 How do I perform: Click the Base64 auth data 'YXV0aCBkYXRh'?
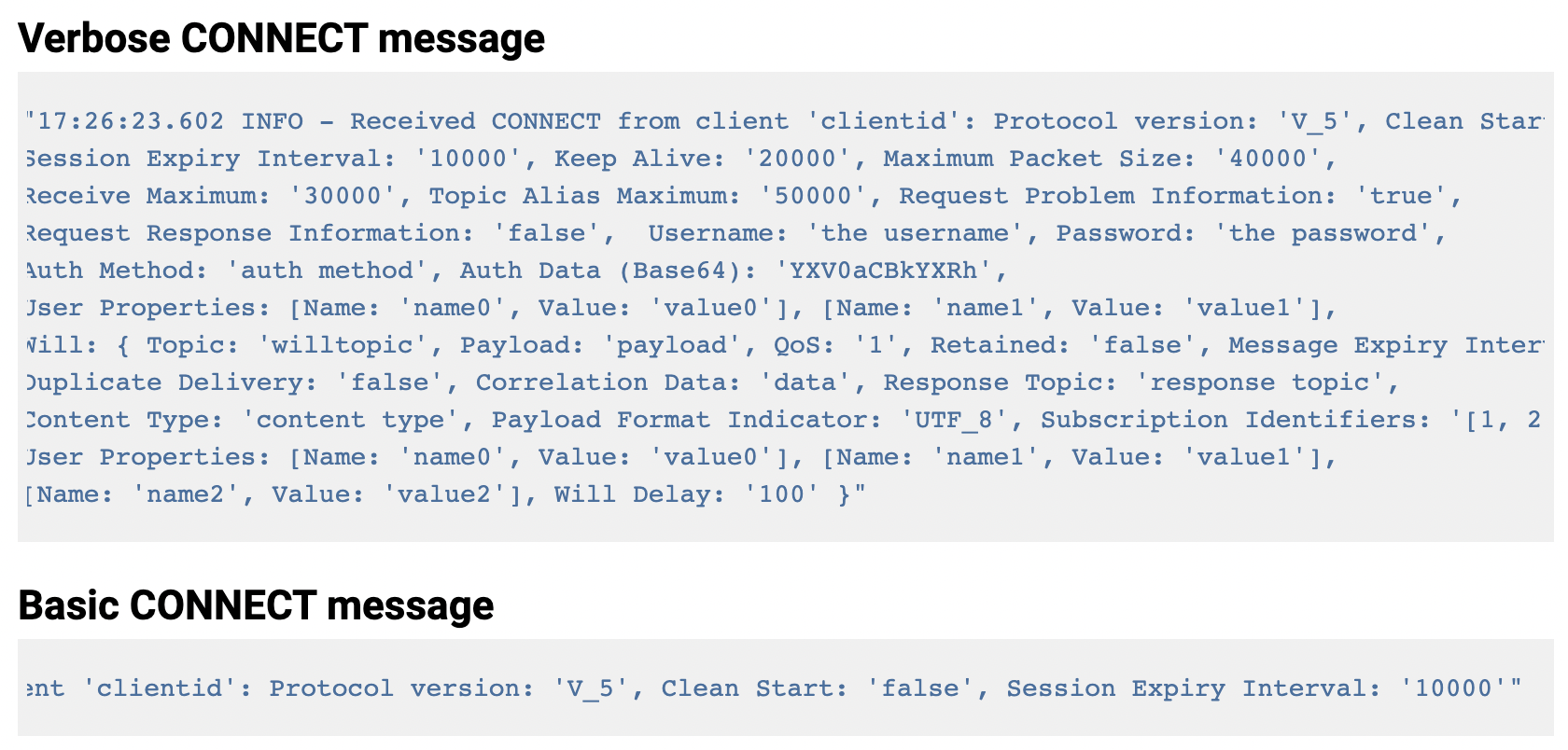coord(884,271)
